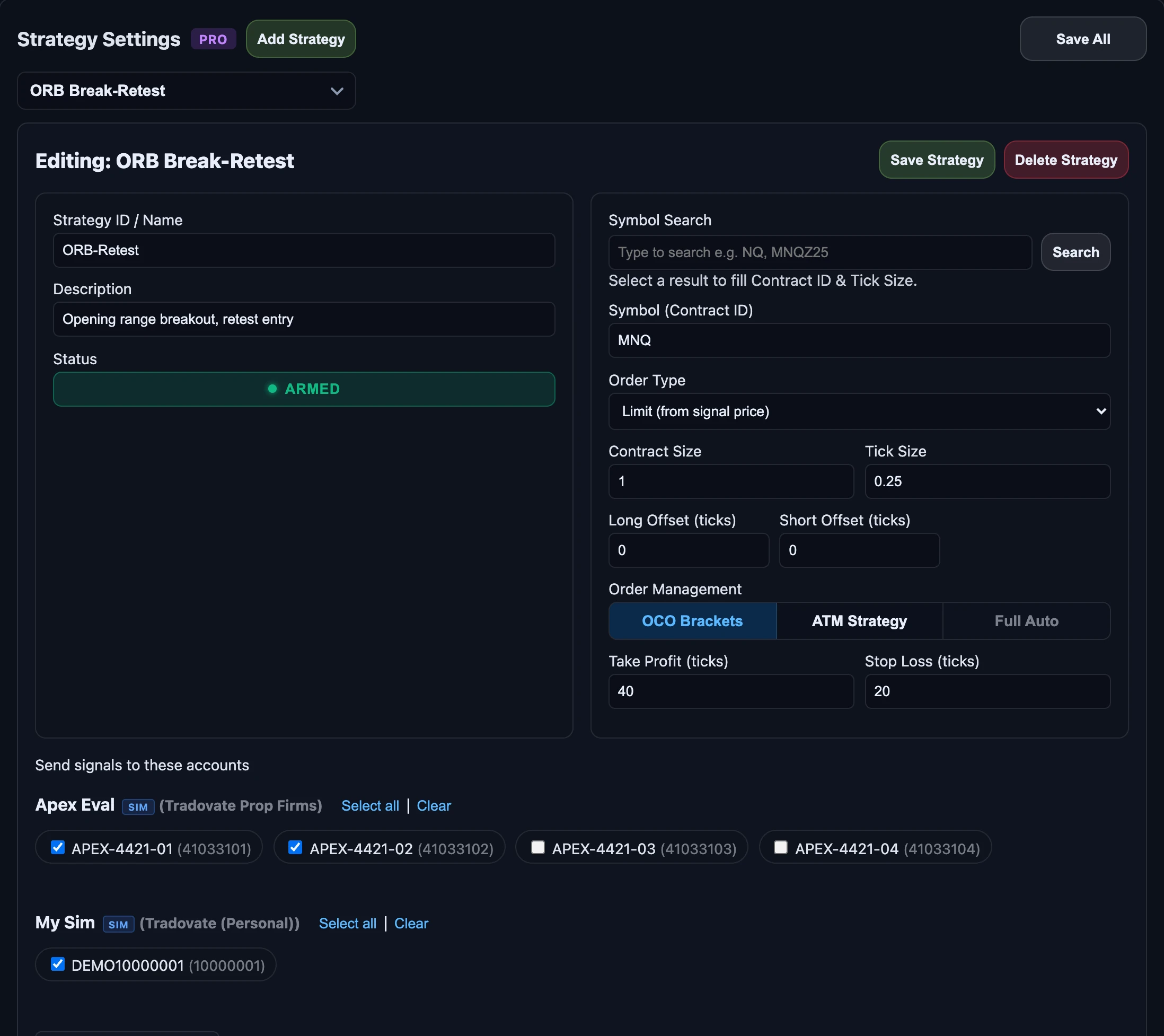The height and width of the screenshot is (1036, 1164).
Task: Click the Tick Size field
Action: pos(987,481)
